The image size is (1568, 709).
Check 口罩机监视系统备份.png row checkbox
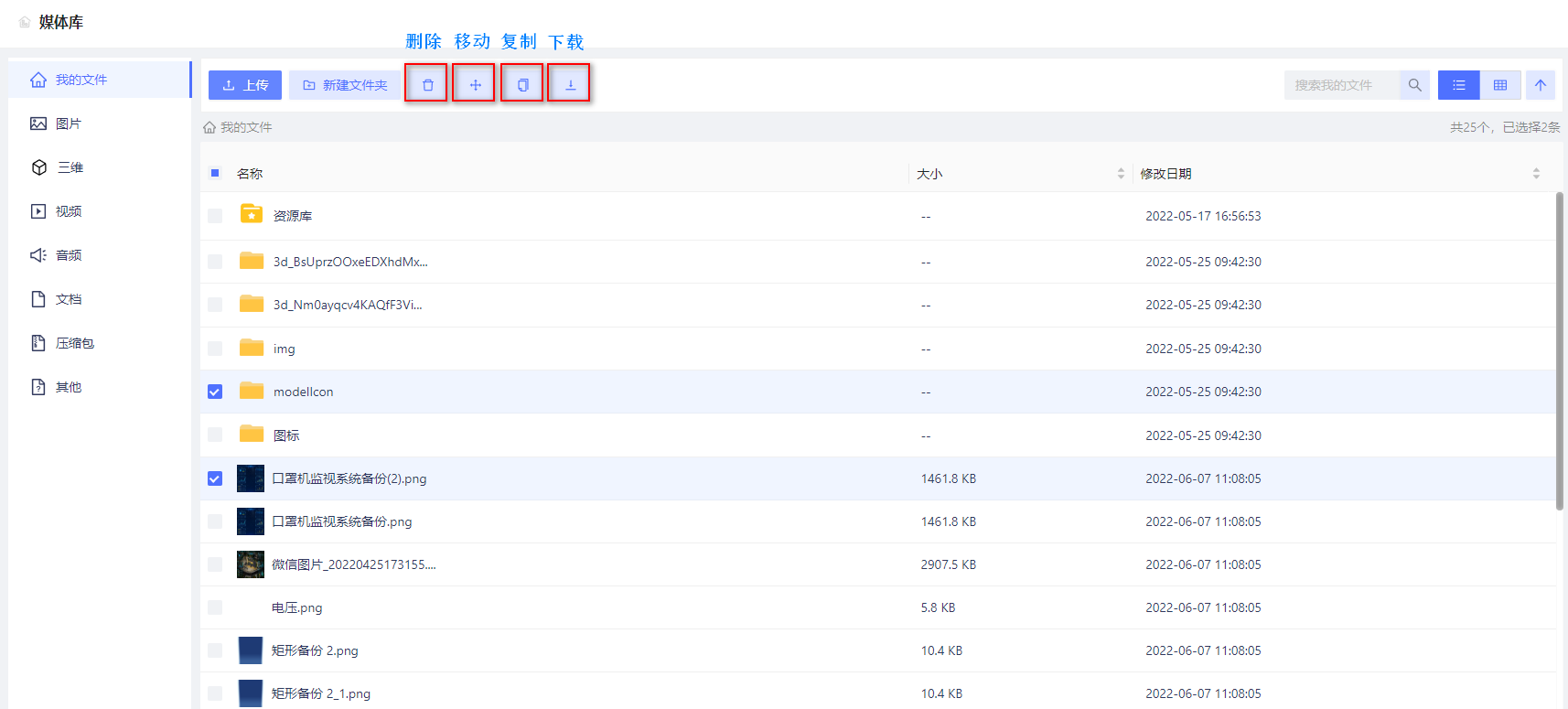tap(215, 521)
